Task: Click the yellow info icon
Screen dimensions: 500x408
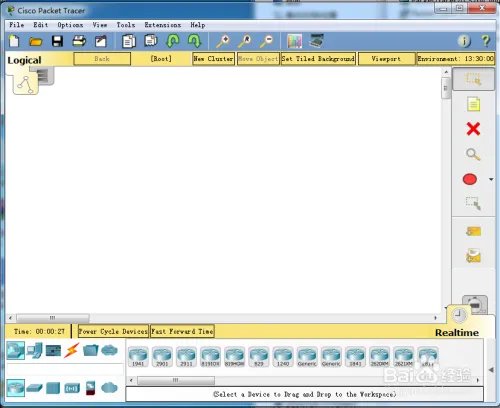Action: point(464,41)
